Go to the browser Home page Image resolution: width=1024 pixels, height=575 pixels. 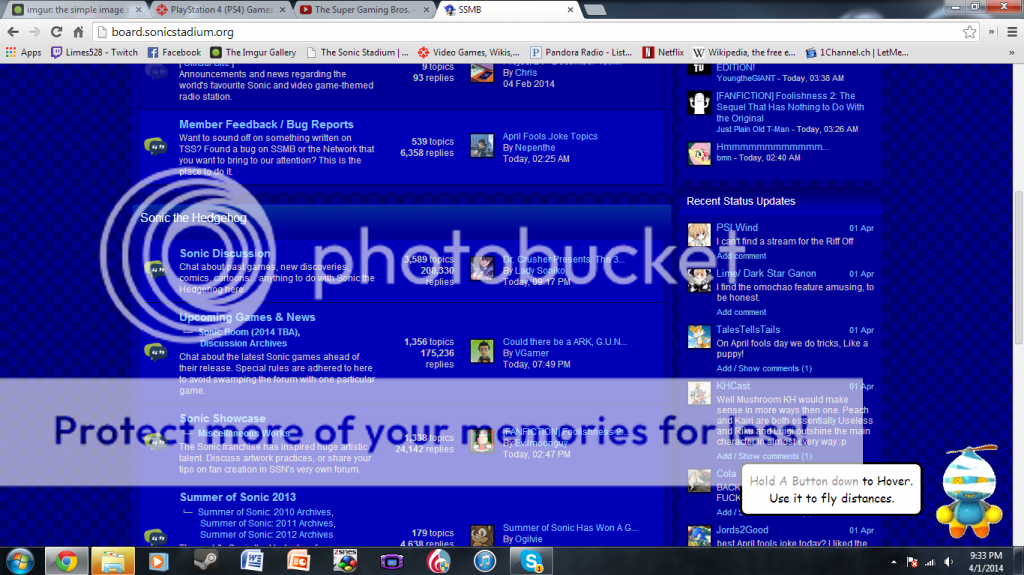78,31
